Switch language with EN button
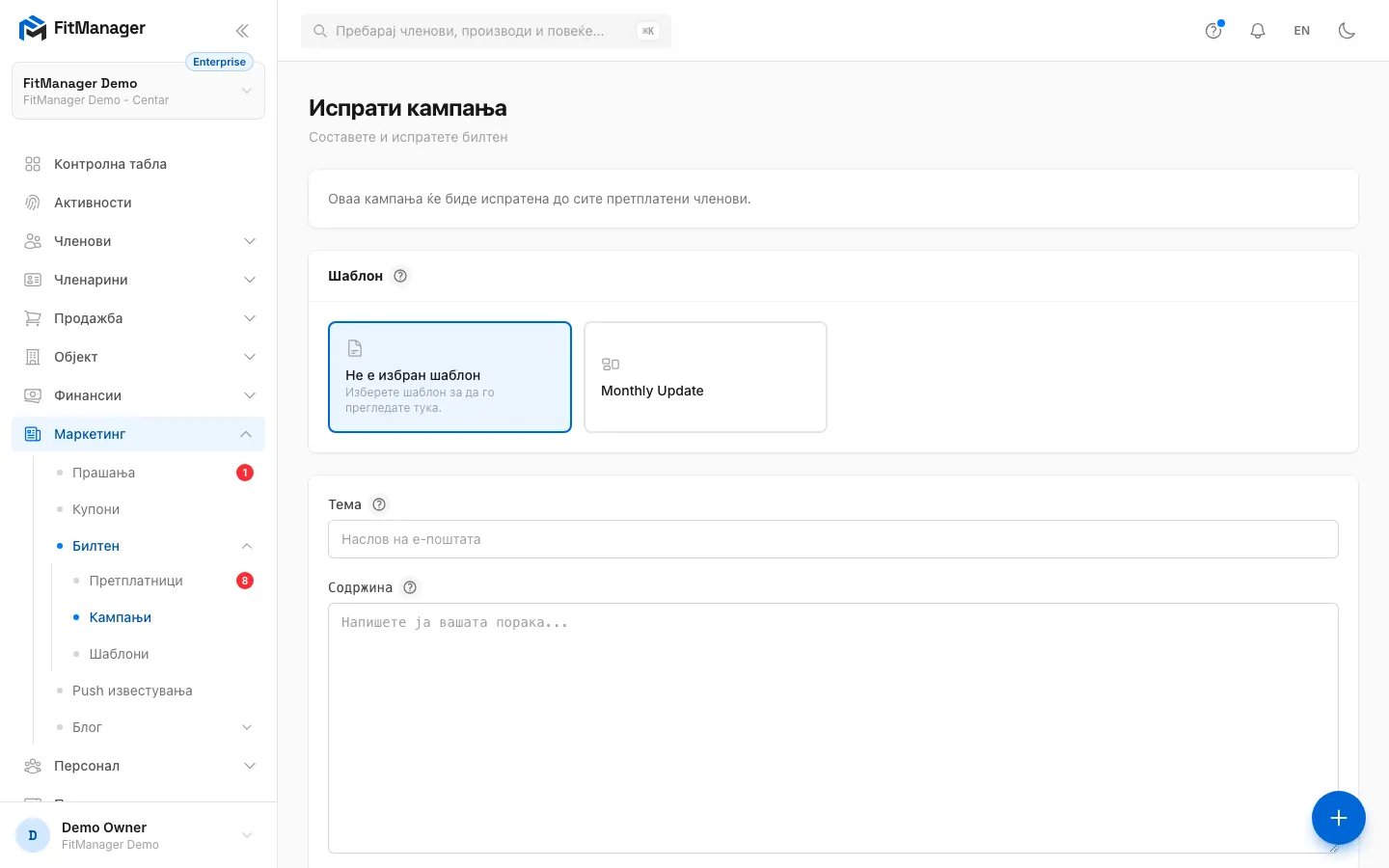 1302,31
